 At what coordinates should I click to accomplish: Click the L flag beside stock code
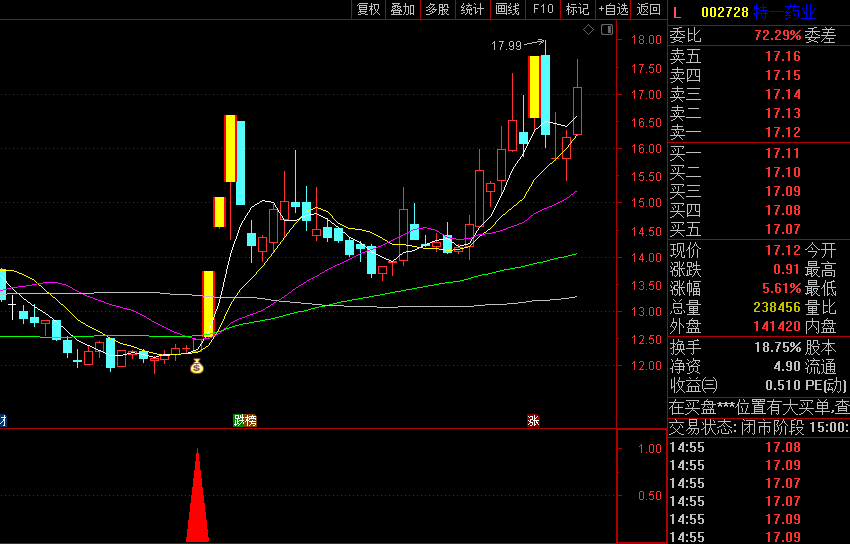click(x=677, y=12)
